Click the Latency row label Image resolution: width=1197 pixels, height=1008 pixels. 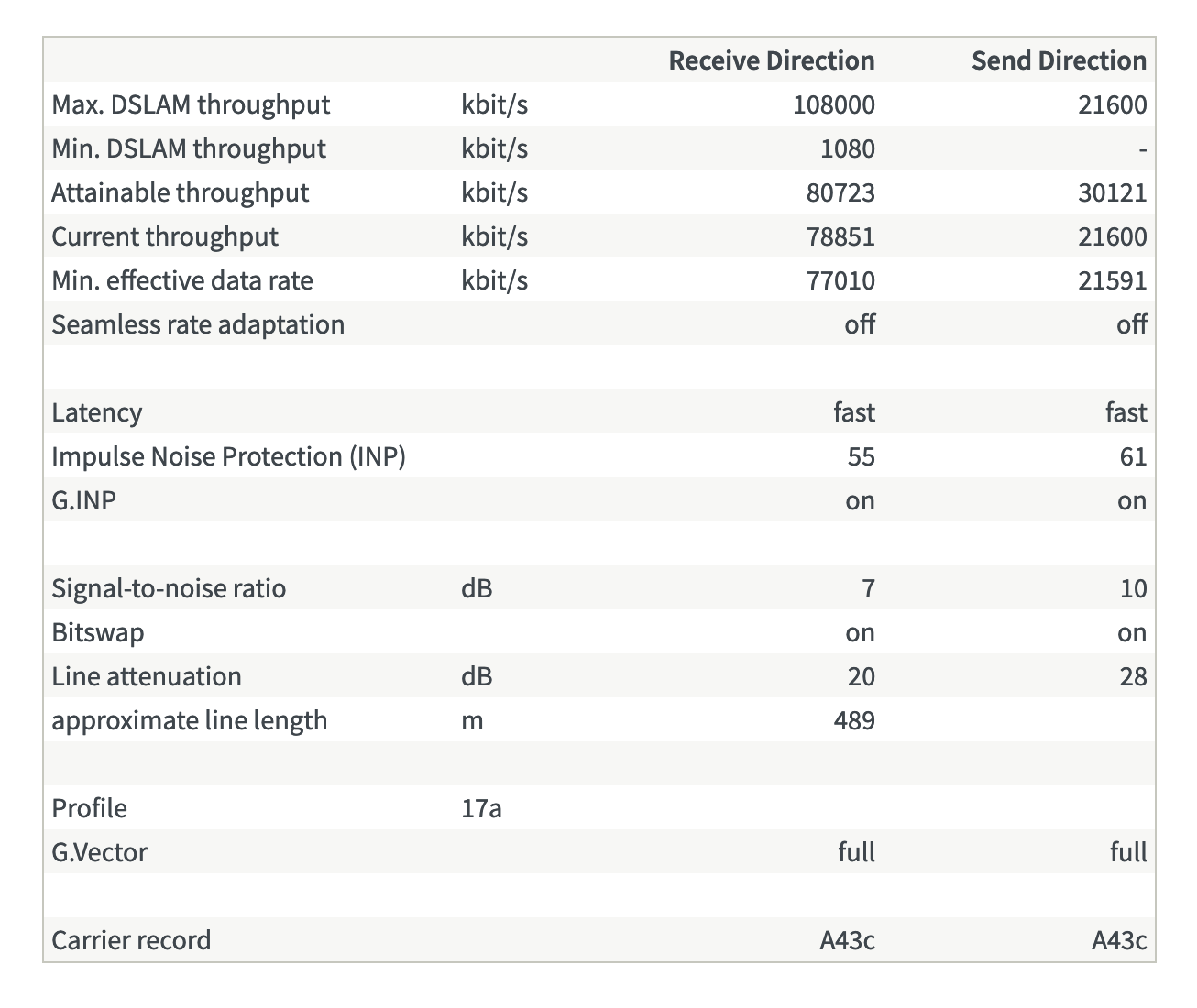pyautogui.click(x=97, y=412)
